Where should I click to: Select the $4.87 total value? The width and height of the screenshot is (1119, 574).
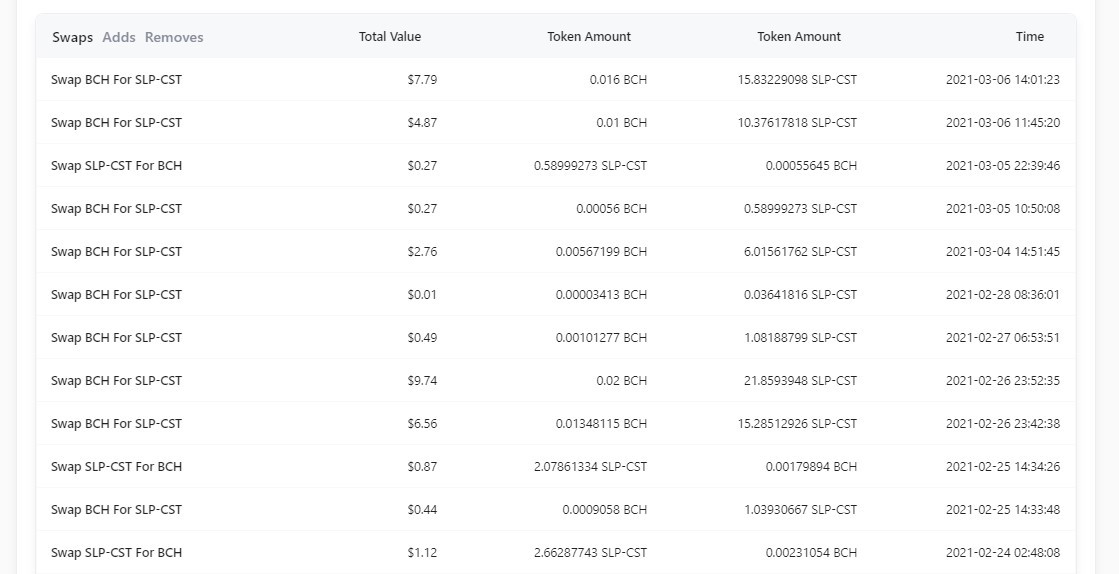coord(422,123)
